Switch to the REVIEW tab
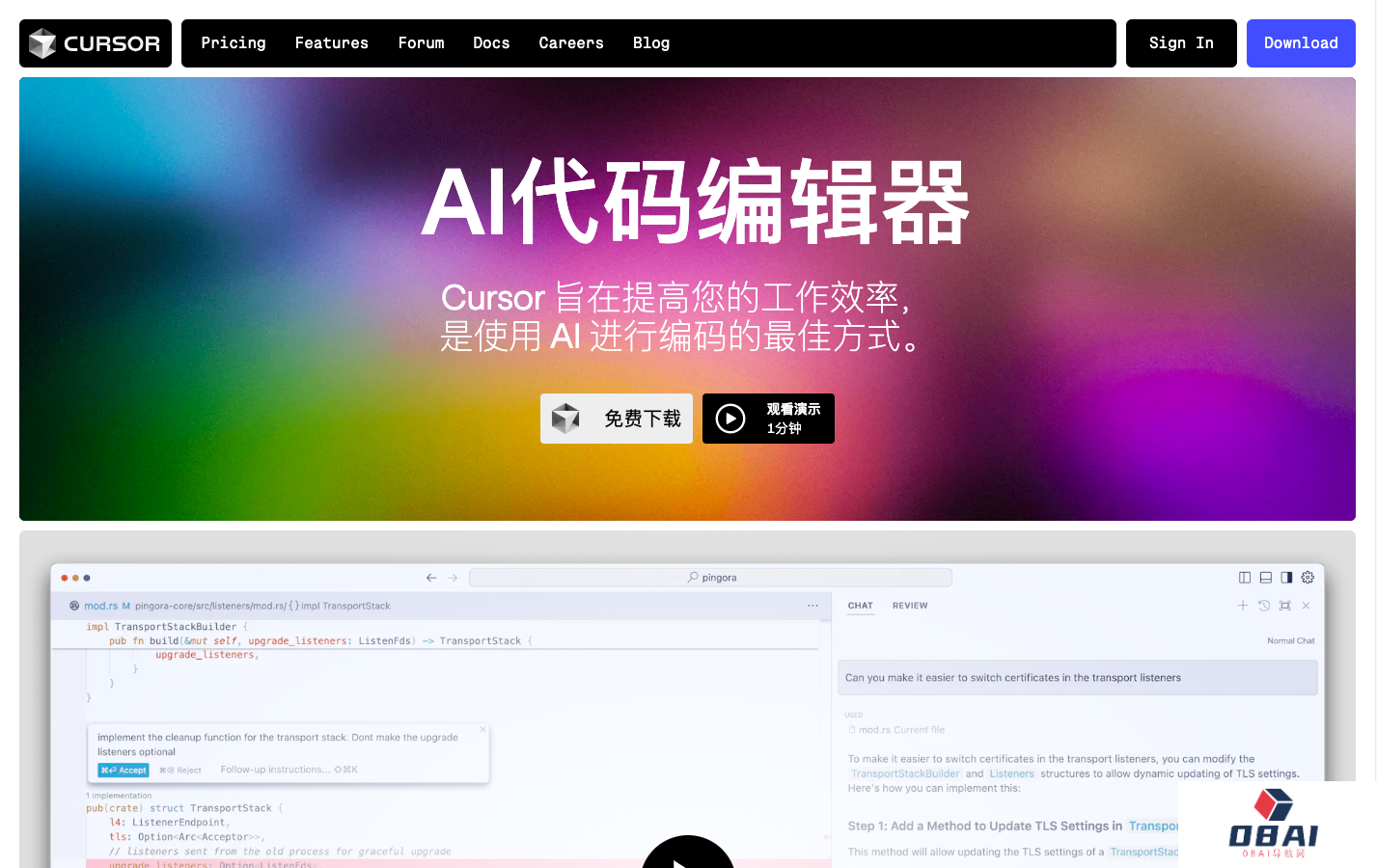1377x868 pixels. pyautogui.click(x=910, y=606)
